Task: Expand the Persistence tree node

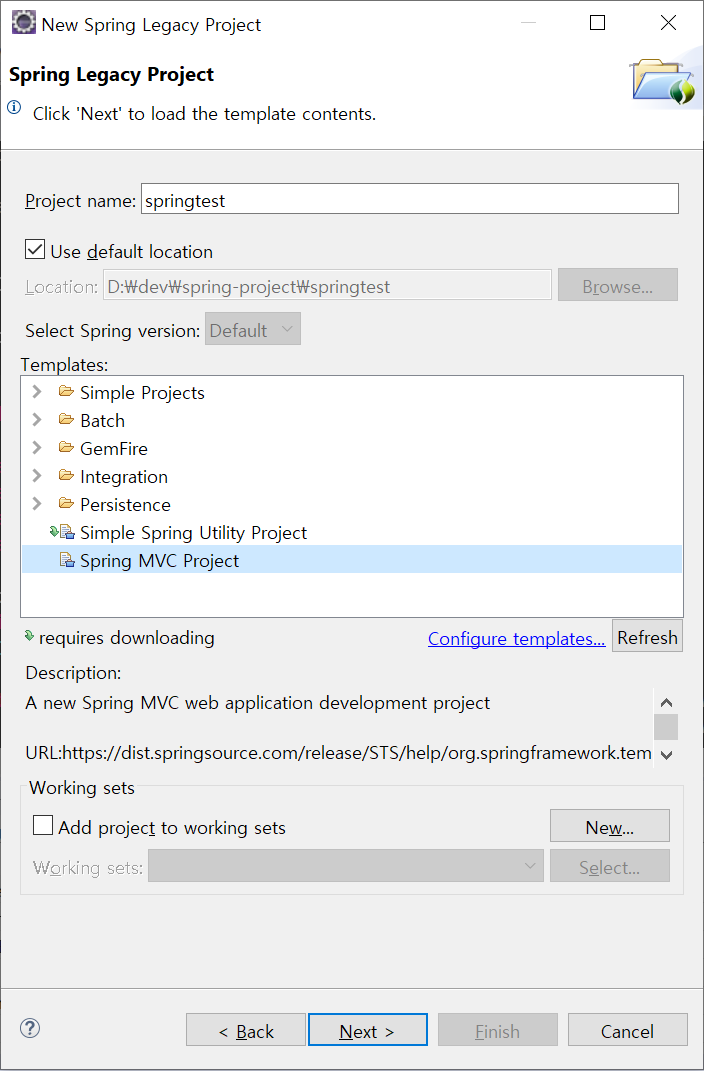Action: click(38, 503)
